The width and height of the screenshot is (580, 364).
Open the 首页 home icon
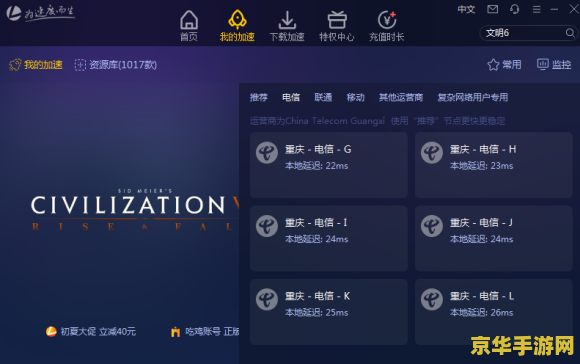(x=189, y=25)
